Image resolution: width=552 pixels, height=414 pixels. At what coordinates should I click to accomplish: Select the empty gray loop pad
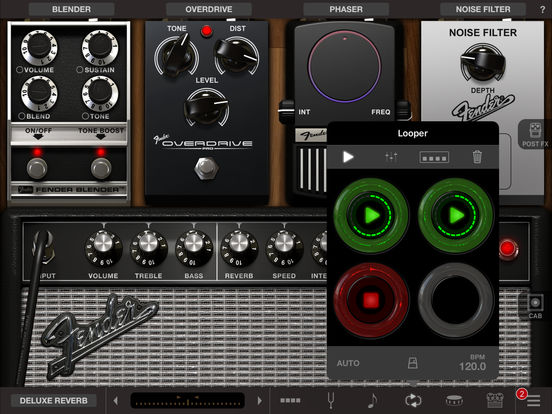pos(456,300)
